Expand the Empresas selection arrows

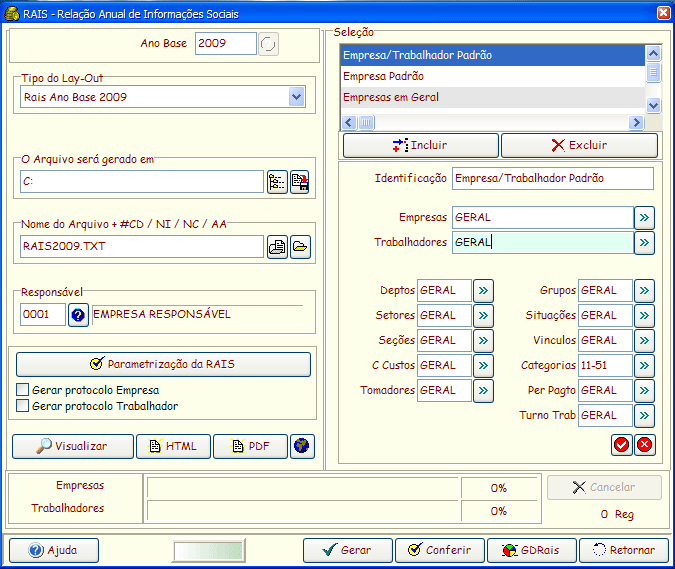(644, 218)
